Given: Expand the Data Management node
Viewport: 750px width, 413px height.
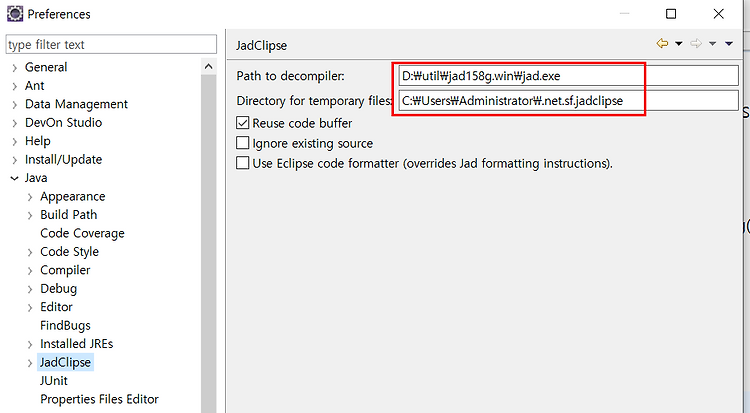Looking at the screenshot, I should point(14,104).
